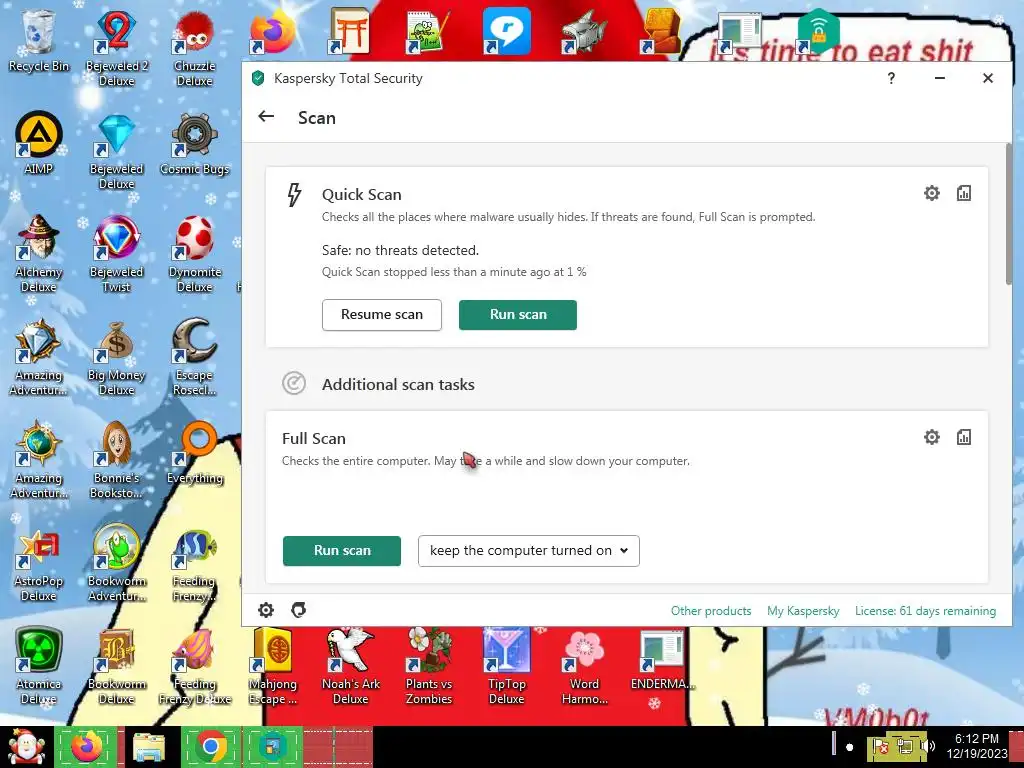
Task: Select Noah's Ark Deluxe desktop icon
Action: point(351,665)
